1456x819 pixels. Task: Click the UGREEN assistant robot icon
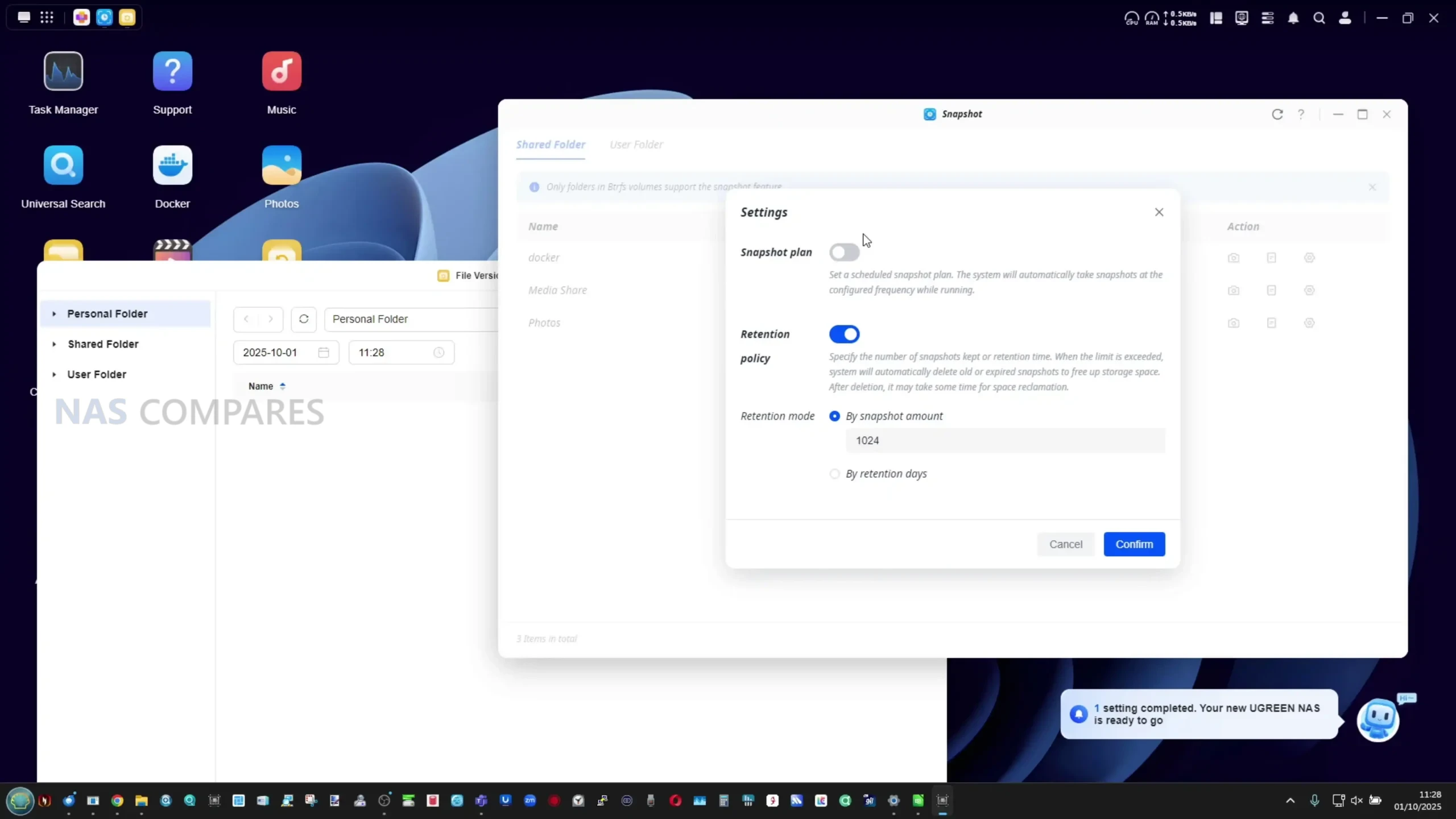click(1377, 719)
